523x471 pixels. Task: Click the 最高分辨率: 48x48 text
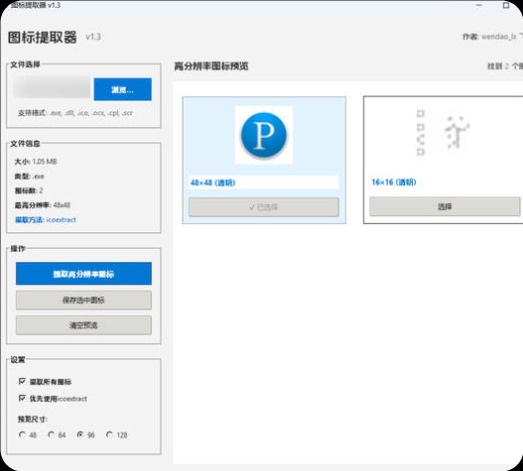[42, 205]
